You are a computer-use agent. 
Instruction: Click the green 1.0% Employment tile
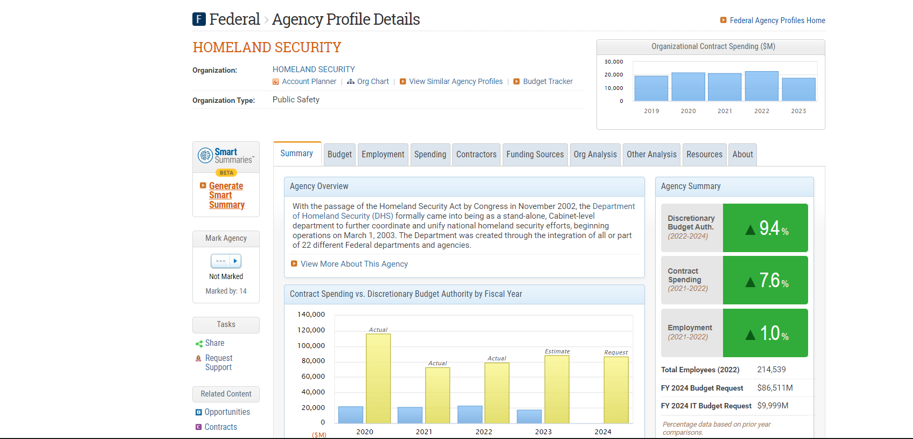pos(765,333)
